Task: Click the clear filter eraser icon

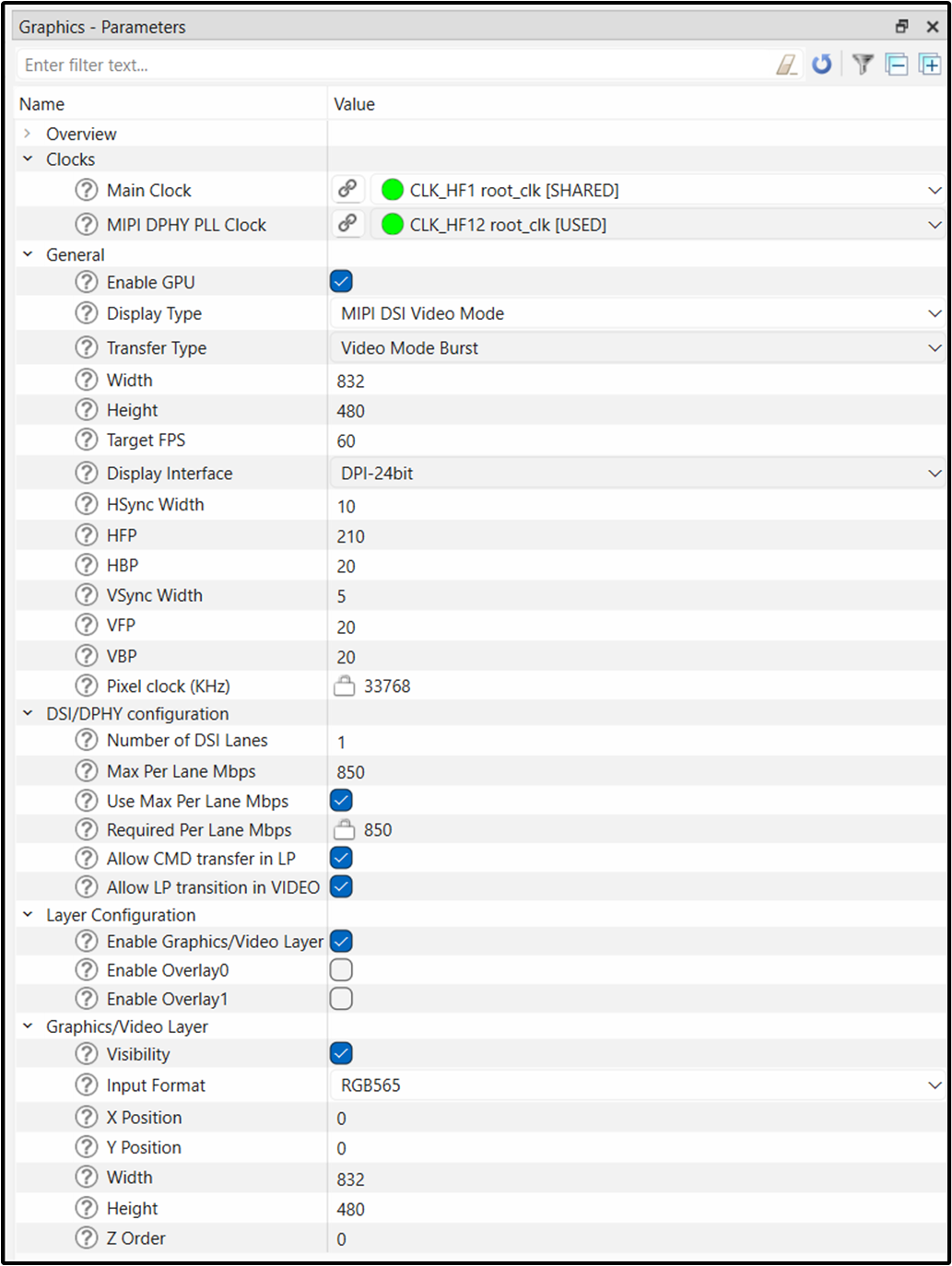Action: point(786,64)
